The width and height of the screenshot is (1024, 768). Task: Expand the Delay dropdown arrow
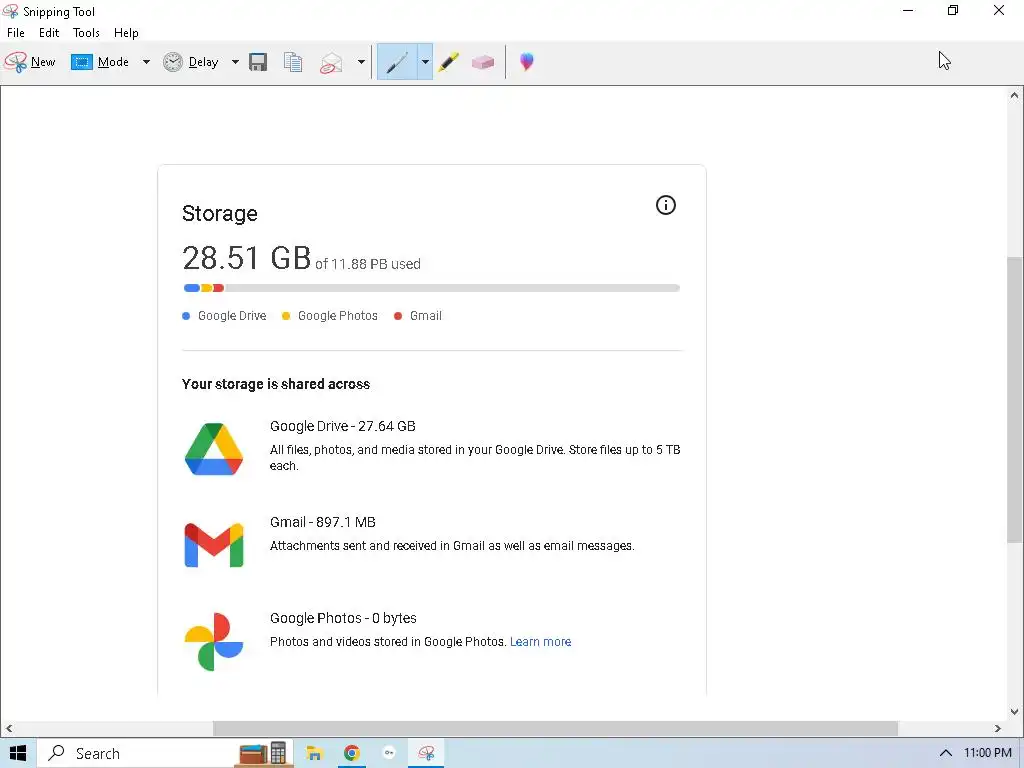tap(235, 62)
